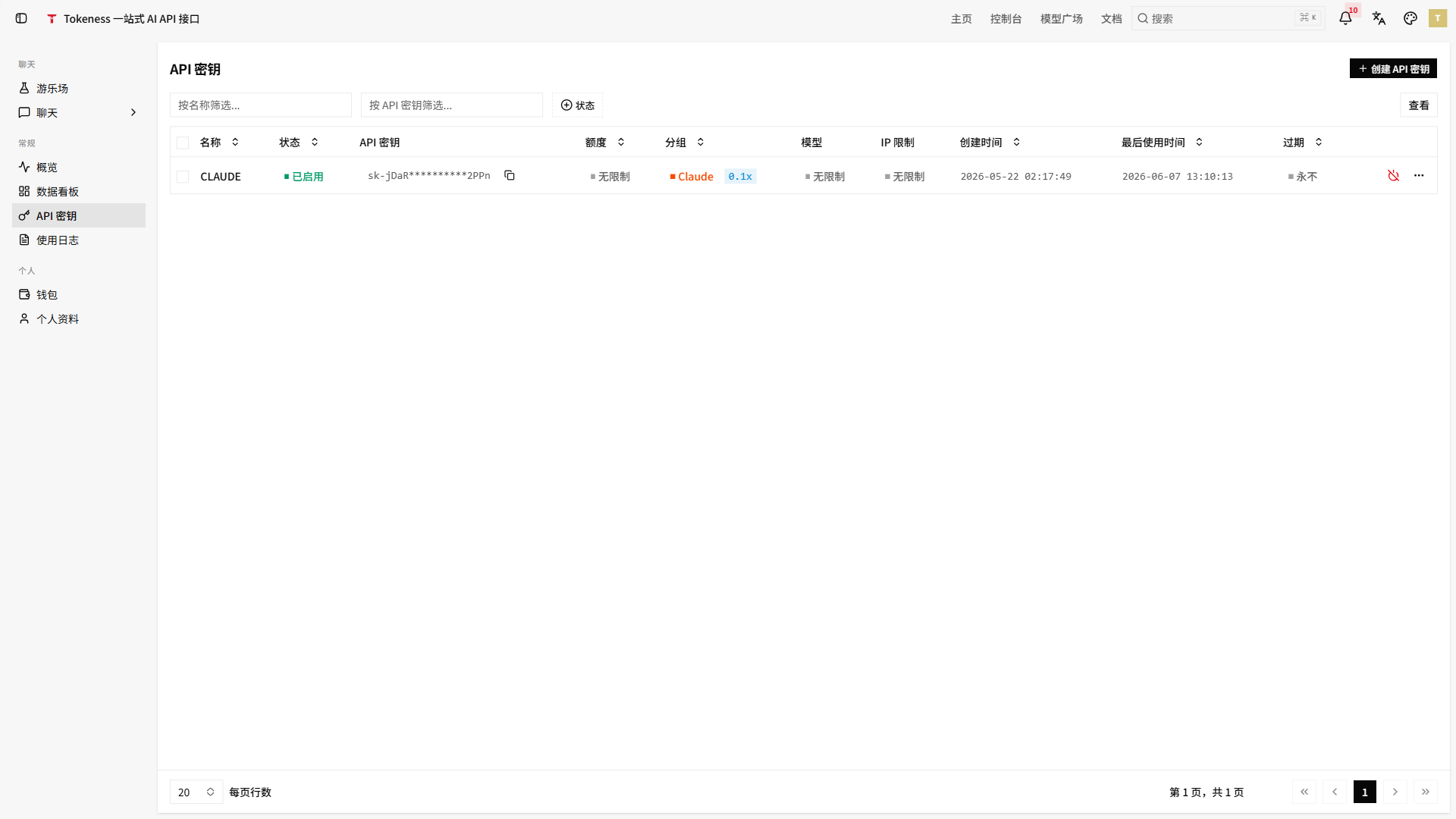This screenshot has height=819, width=1456.
Task: Open 文档 in top nav
Action: [x=1111, y=18]
